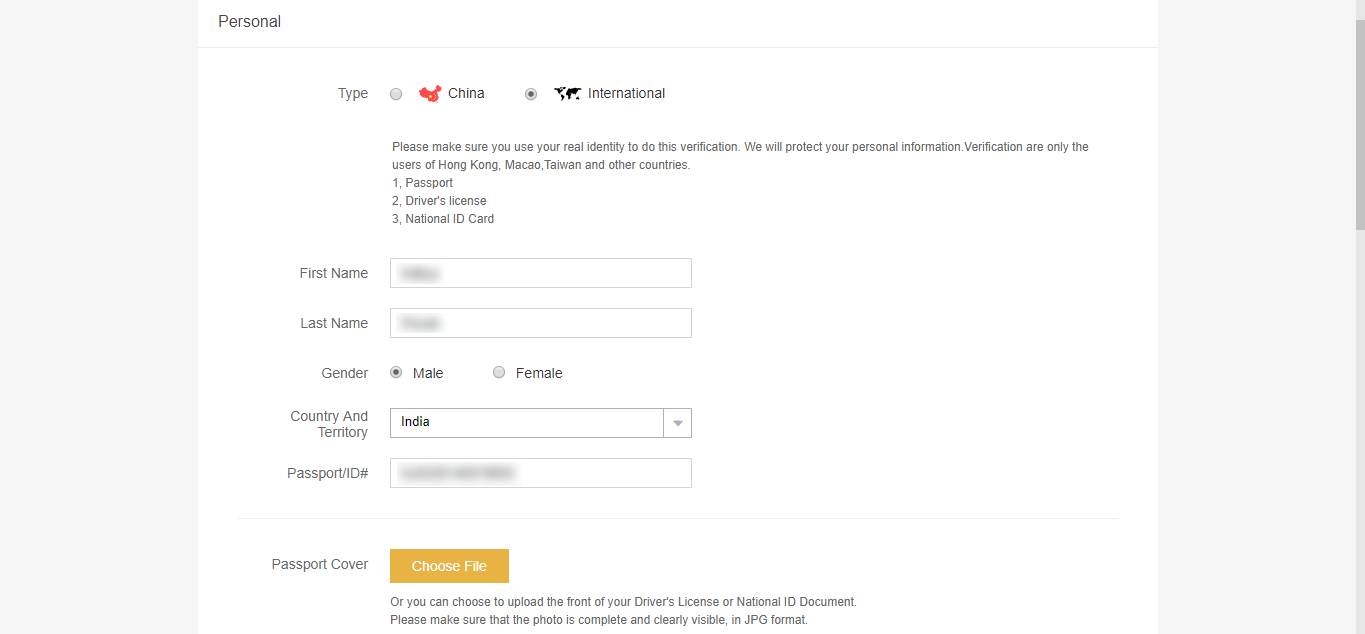Focus the Last Name input field

(x=541, y=323)
